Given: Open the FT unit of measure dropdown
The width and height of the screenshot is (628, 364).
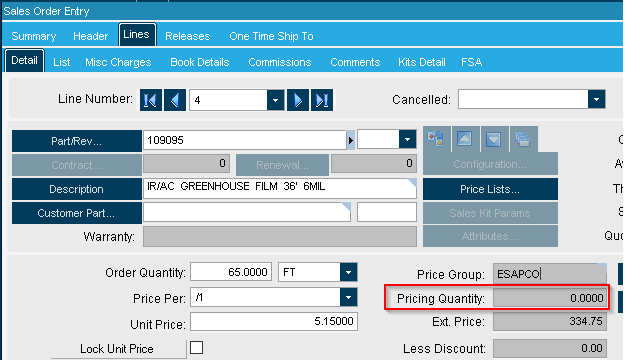Looking at the screenshot, I should tap(348, 273).
